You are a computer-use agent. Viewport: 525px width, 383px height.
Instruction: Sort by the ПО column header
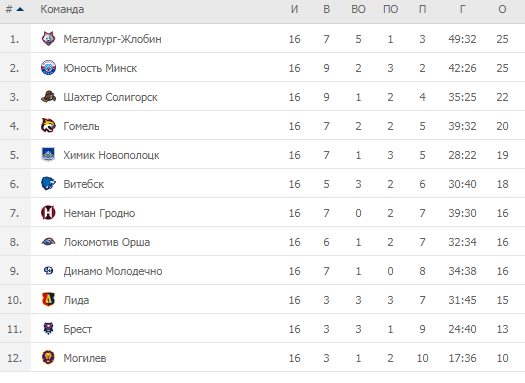point(390,9)
